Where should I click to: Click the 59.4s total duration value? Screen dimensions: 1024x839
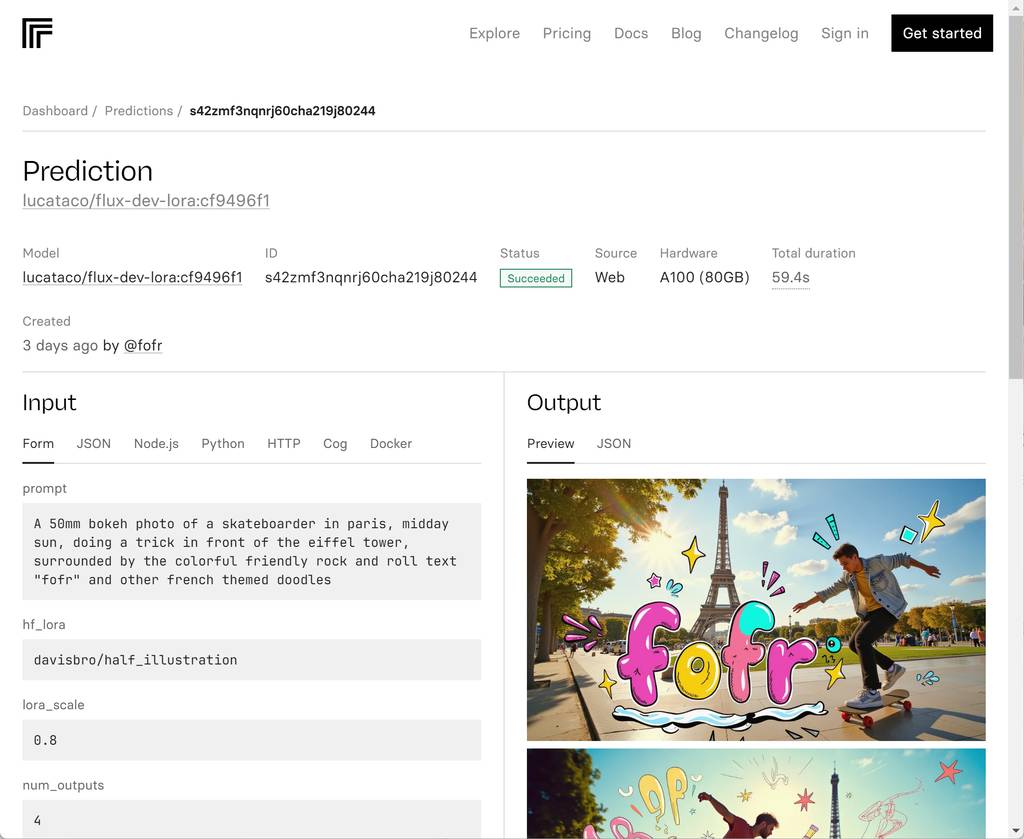coord(790,277)
